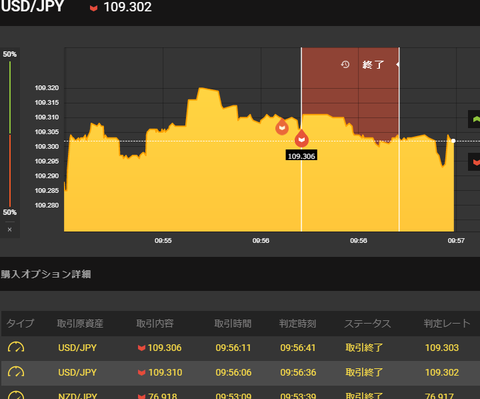Select the USD/JPY asset in 109.310 row
Image resolution: width=480 pixels, height=399 pixels.
click(x=77, y=372)
